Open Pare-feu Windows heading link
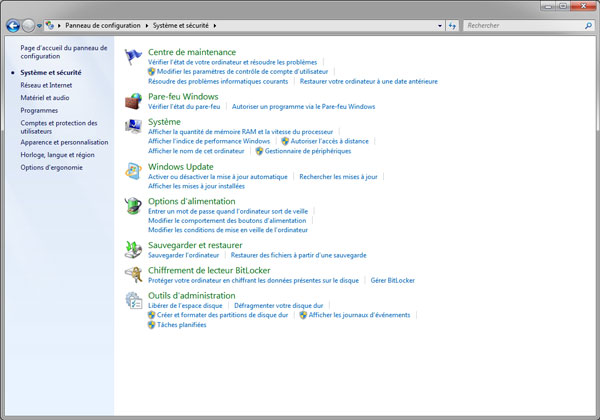 183,96
